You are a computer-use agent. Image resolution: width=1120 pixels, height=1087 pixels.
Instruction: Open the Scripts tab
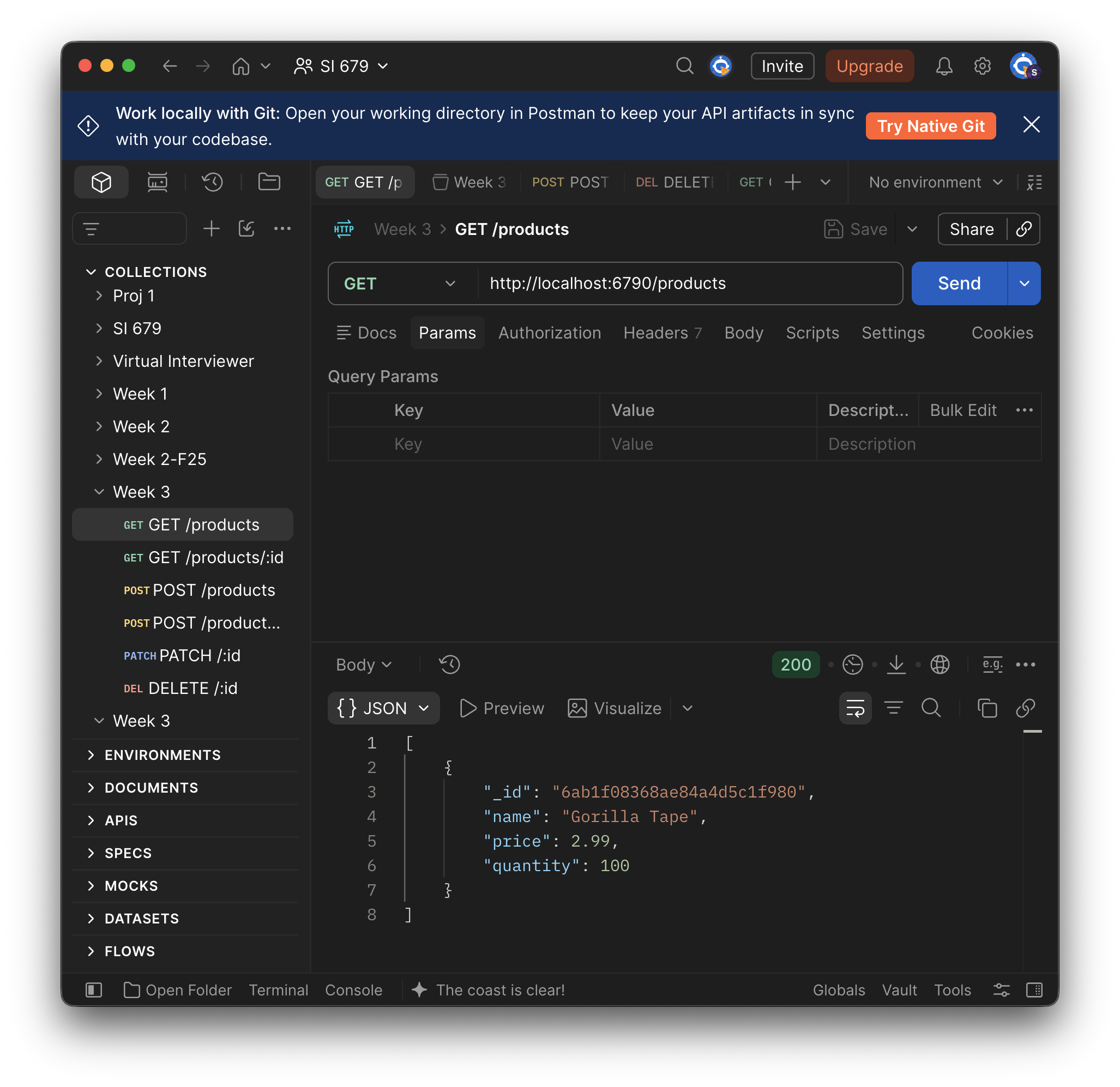(x=812, y=333)
